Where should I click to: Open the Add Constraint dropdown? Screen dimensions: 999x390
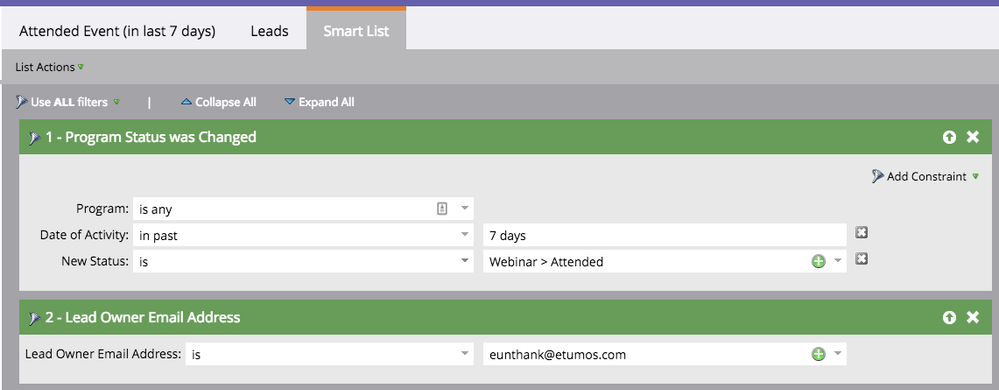(925, 177)
